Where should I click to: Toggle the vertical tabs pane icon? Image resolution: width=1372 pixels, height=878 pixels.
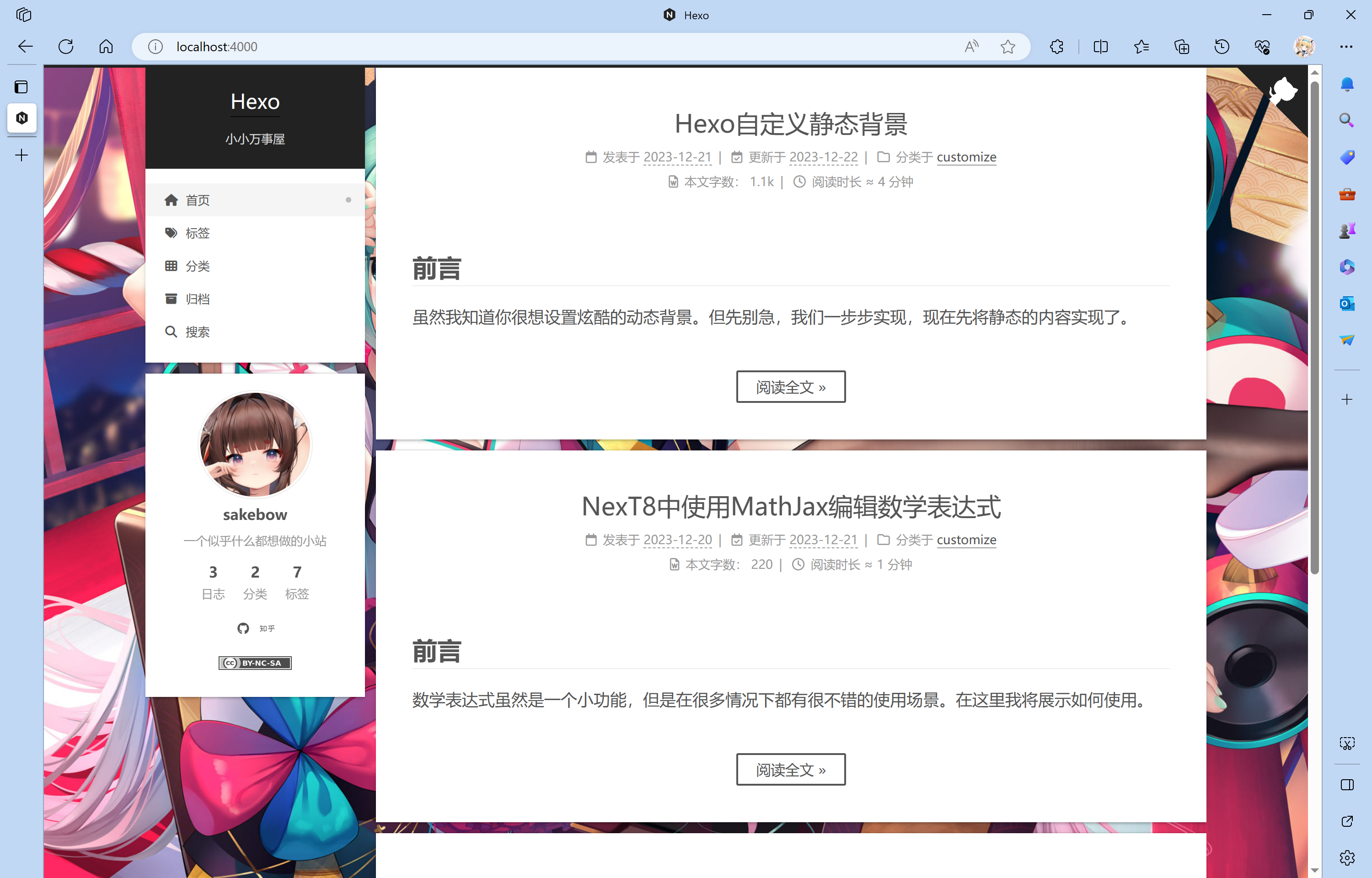21,87
